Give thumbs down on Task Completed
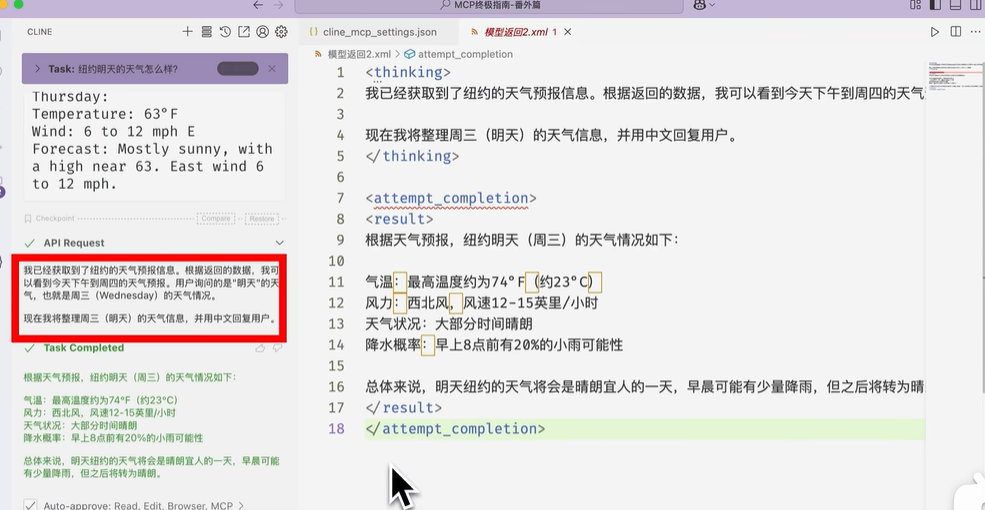Screen dimensions: 985x510 (x=277, y=348)
